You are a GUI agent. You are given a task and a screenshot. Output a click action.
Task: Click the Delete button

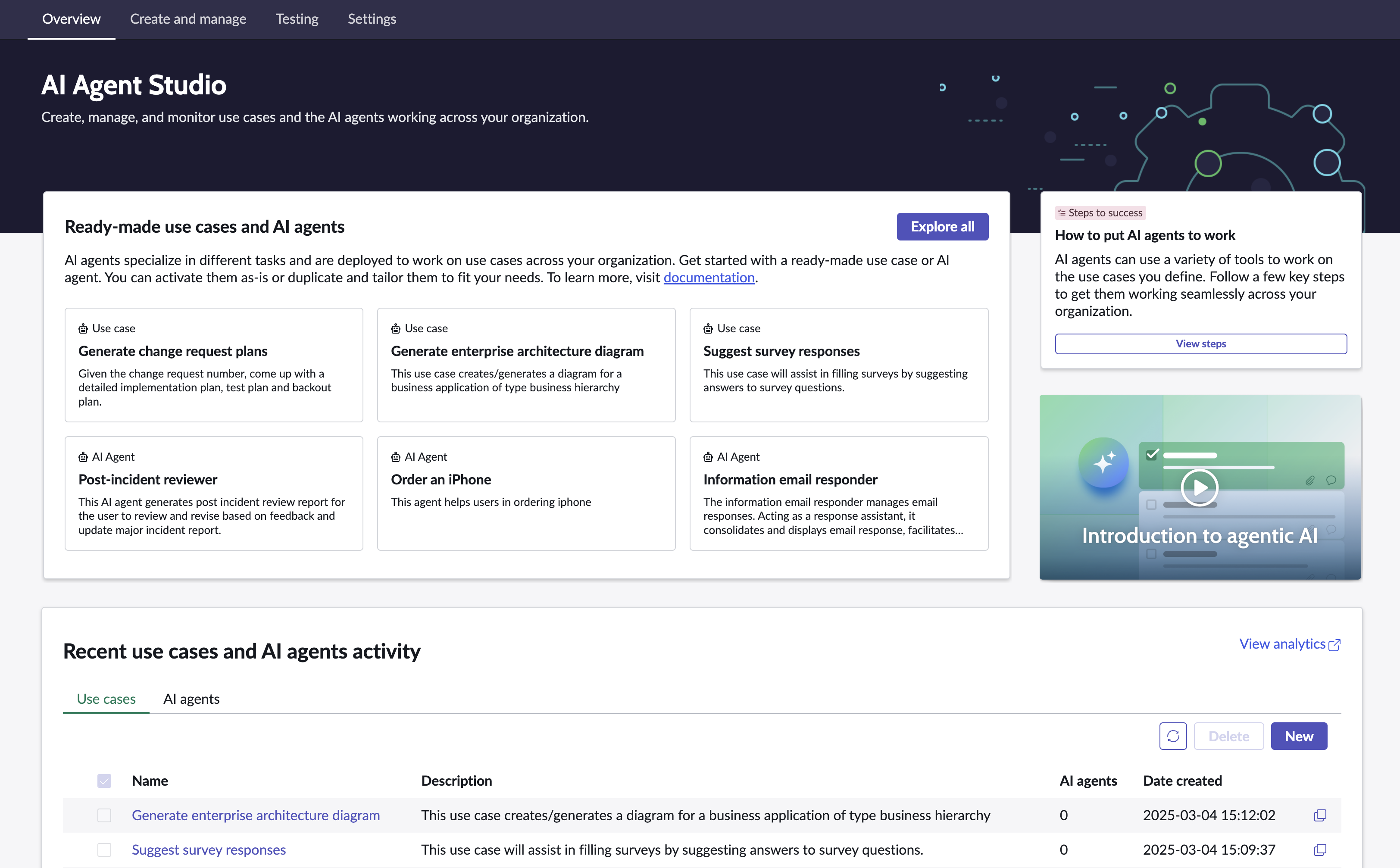[1229, 736]
